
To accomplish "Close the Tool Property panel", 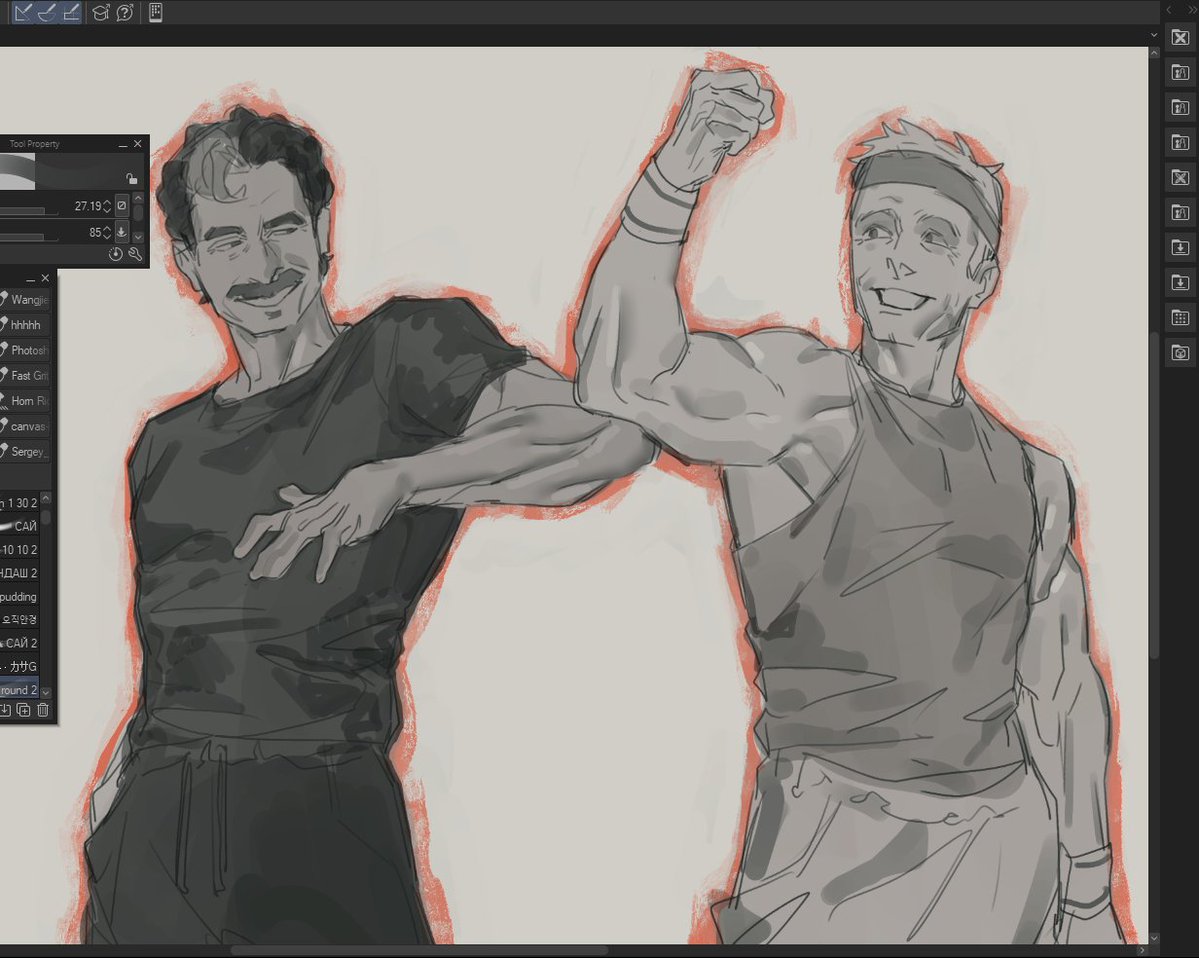I will (x=138, y=144).
